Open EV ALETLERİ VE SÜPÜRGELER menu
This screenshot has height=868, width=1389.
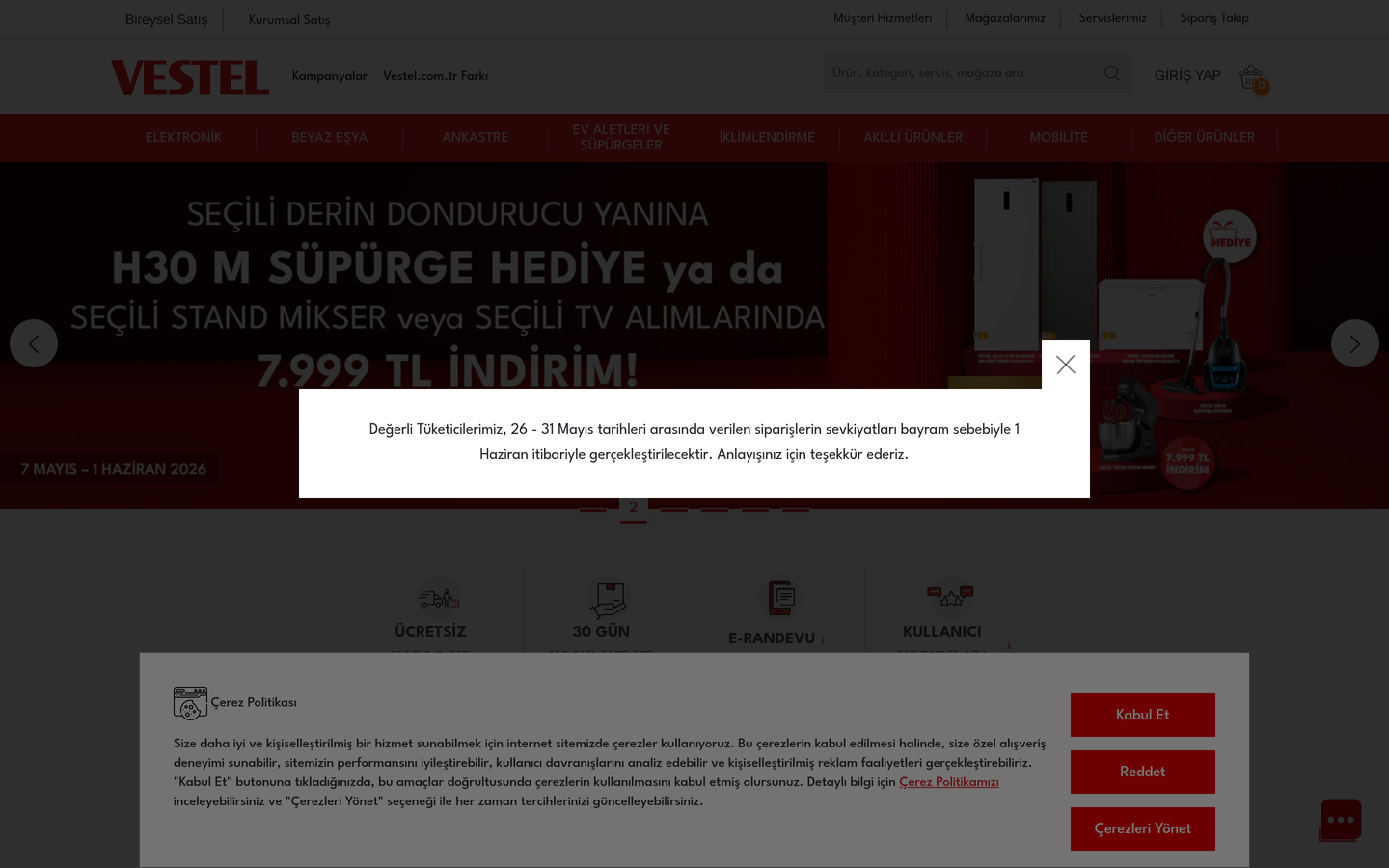pos(621,137)
